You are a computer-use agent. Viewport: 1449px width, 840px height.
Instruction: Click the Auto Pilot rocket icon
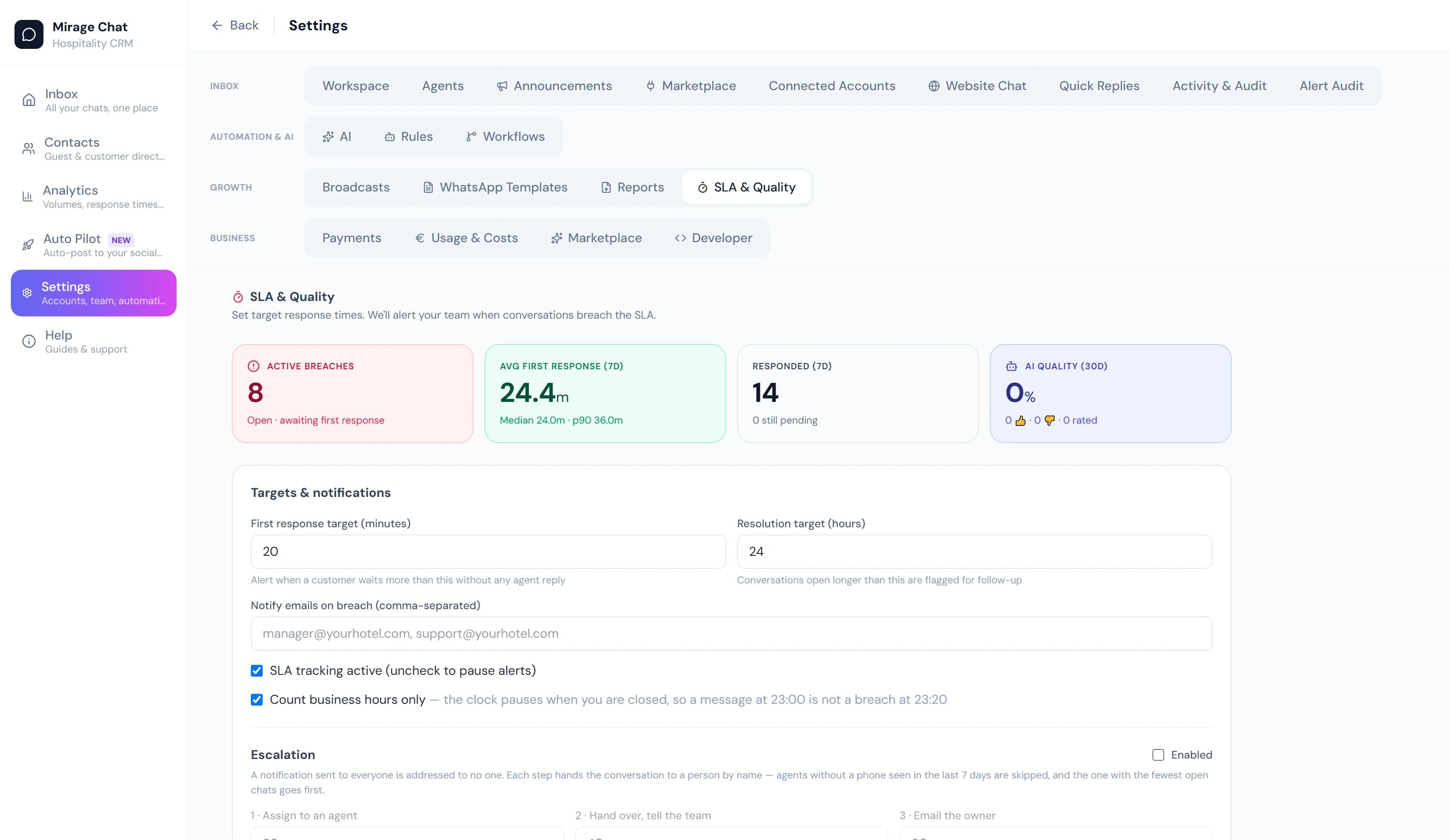pyautogui.click(x=28, y=245)
